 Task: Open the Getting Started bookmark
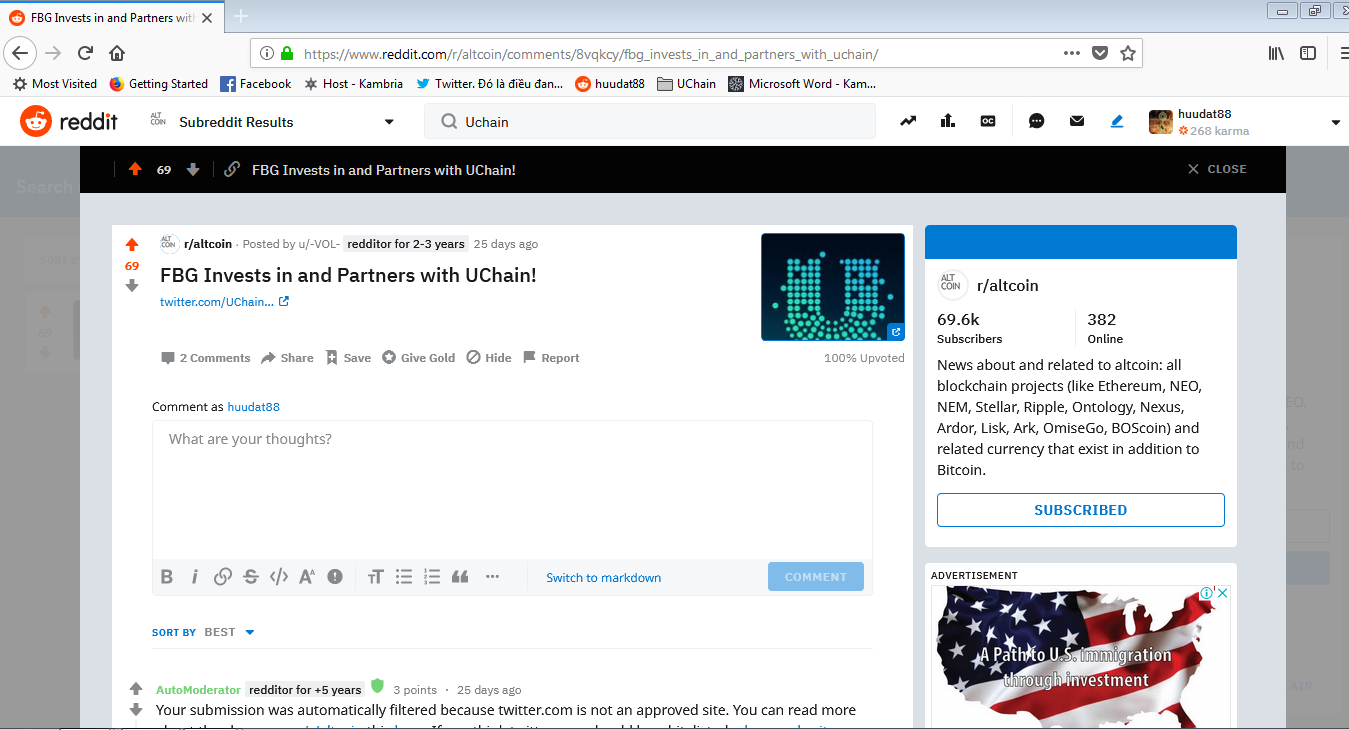coord(158,84)
